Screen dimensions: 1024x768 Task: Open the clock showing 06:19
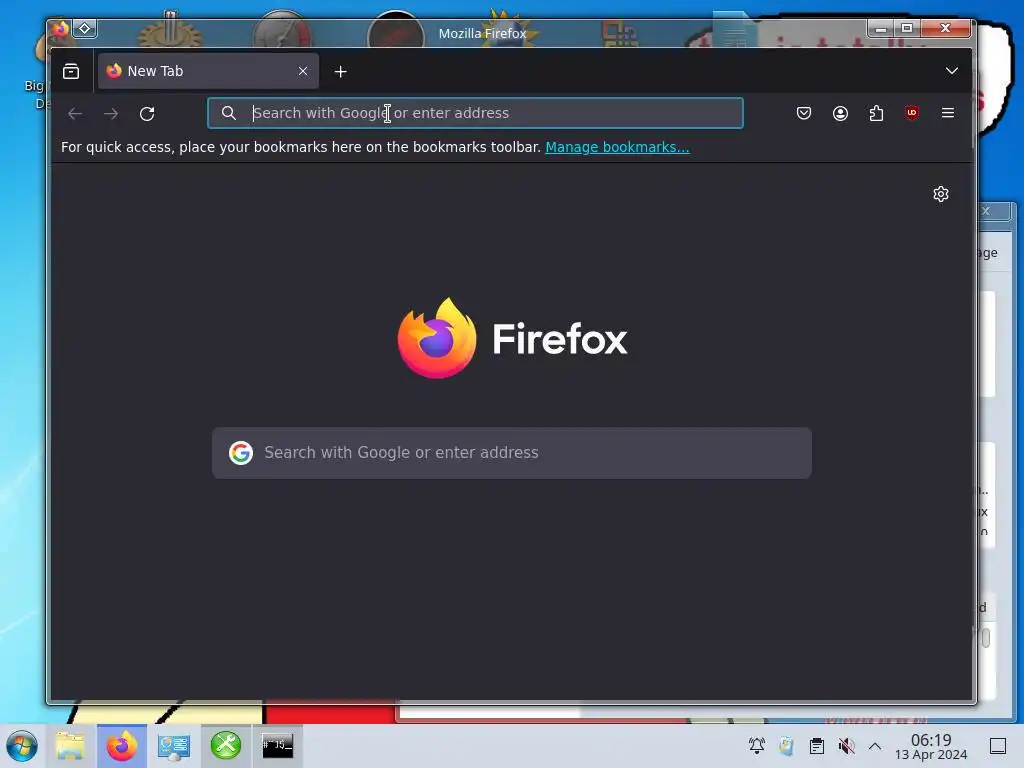coord(931,746)
